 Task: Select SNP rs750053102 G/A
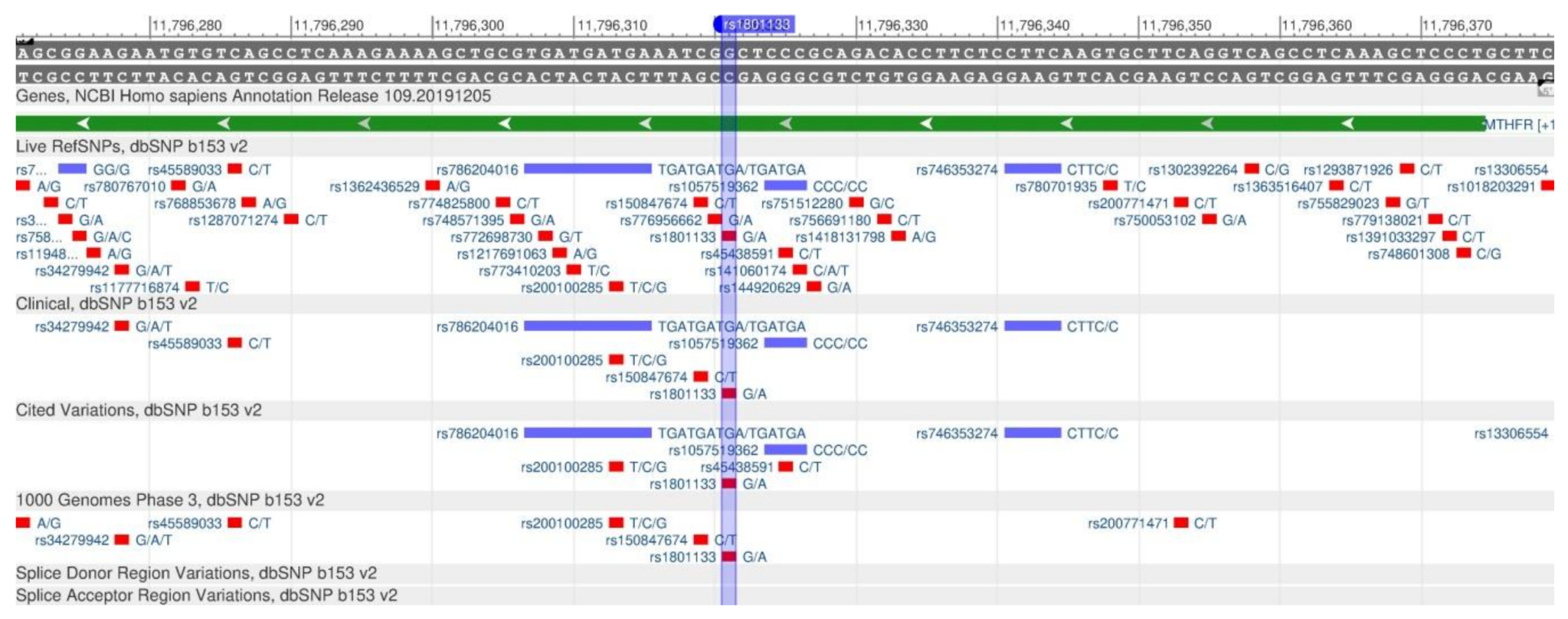point(1209,220)
